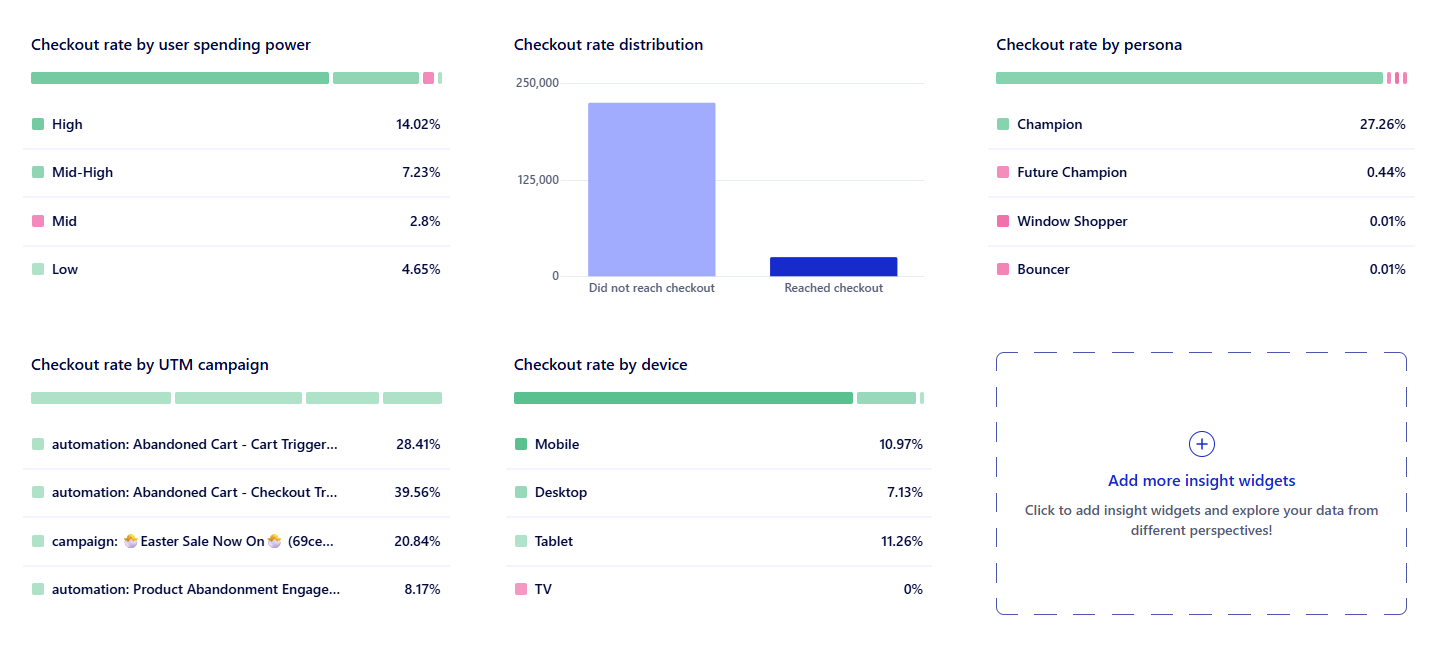Viewport: 1450px width, 648px height.
Task: Select the legend square next to High spending power
Action: (38, 124)
